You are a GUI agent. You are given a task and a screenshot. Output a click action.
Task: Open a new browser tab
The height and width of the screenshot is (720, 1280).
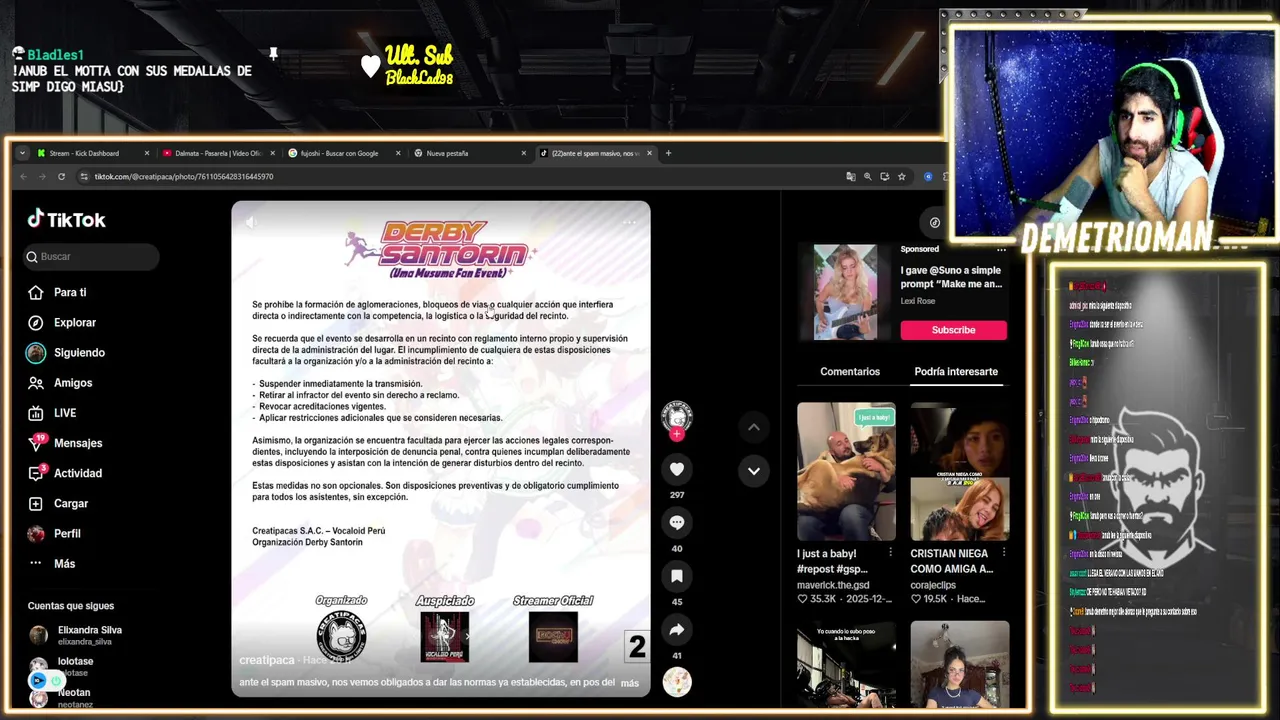tap(668, 153)
